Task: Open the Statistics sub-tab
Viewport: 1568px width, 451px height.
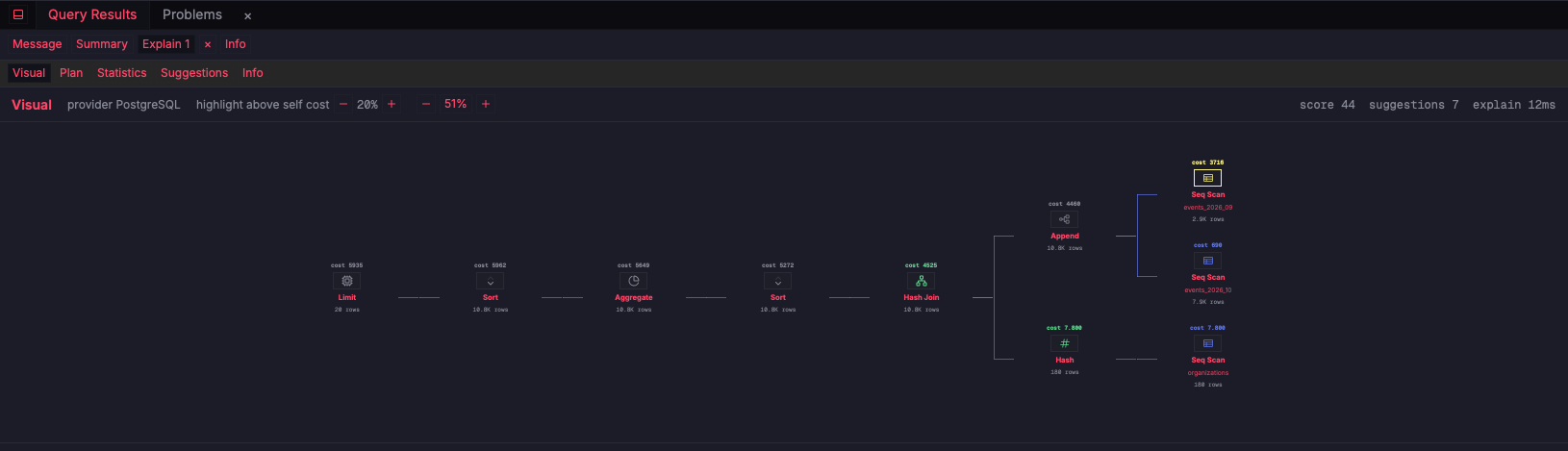Action: pyautogui.click(x=122, y=73)
